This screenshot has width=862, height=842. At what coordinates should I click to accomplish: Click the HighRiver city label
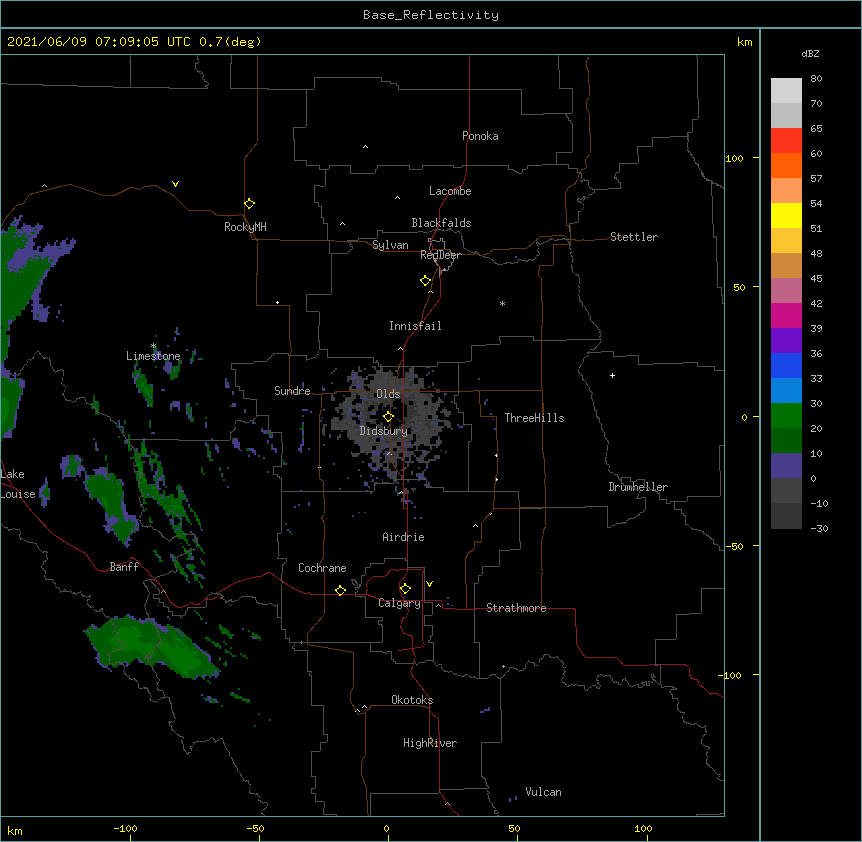(x=430, y=743)
